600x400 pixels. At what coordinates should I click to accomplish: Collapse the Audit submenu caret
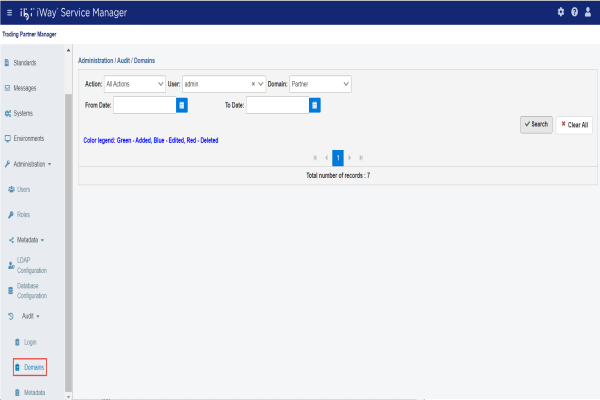38,316
